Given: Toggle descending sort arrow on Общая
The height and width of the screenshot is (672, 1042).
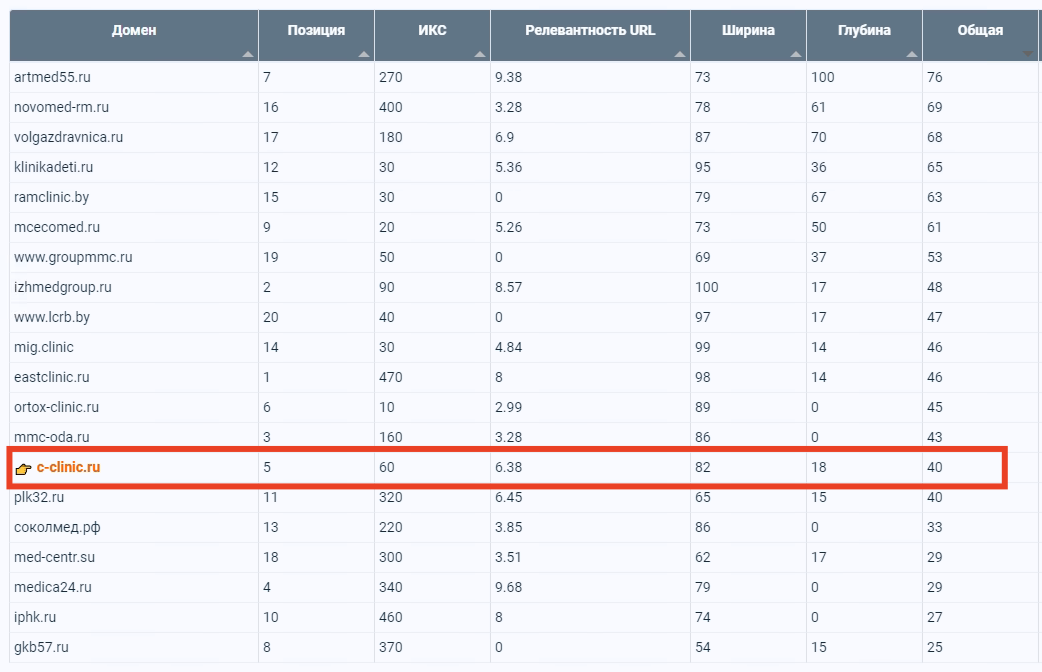Looking at the screenshot, I should click(x=1028, y=54).
